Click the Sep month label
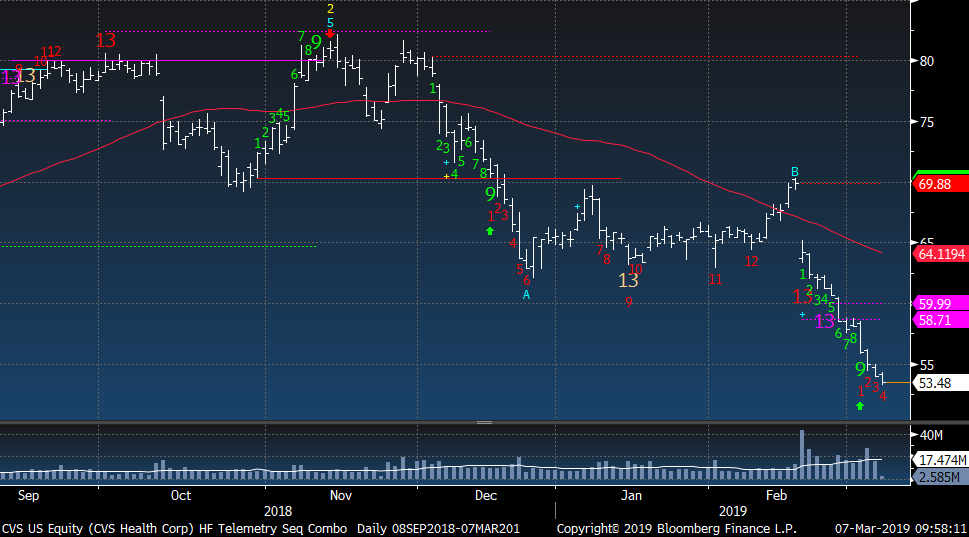 point(28,496)
